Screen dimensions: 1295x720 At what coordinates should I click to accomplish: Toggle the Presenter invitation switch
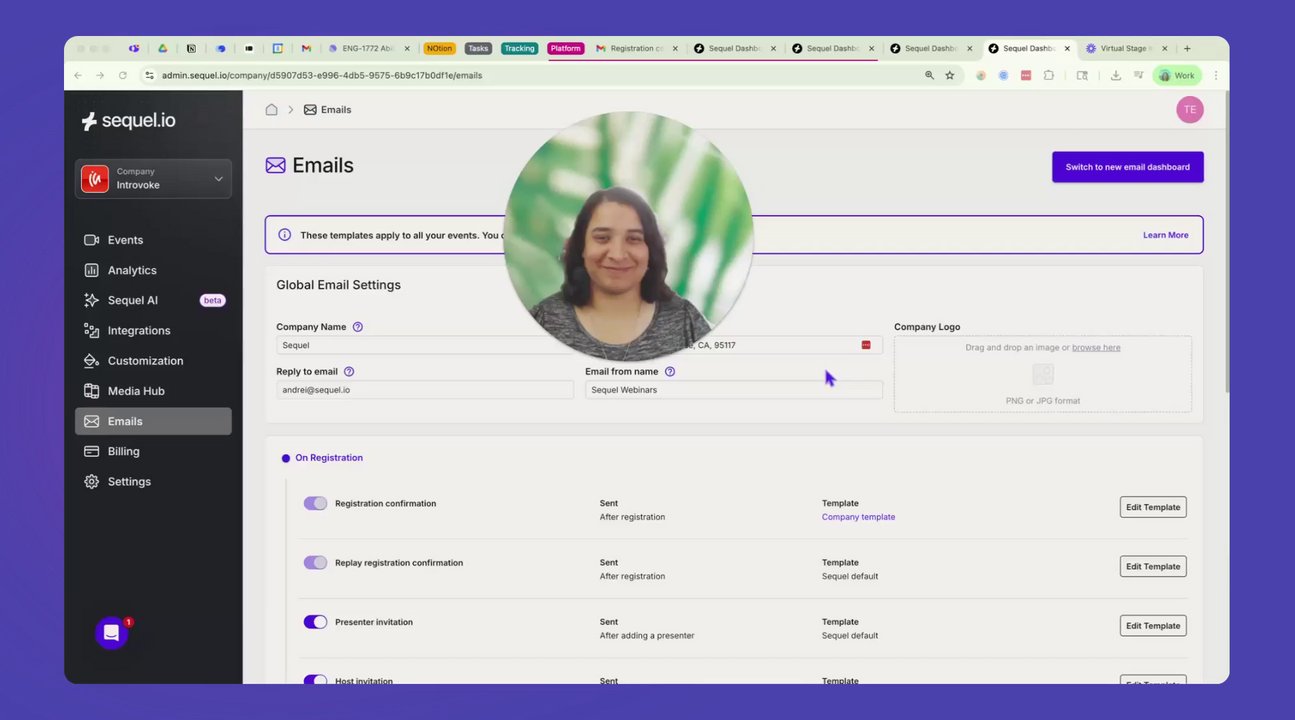tap(315, 622)
